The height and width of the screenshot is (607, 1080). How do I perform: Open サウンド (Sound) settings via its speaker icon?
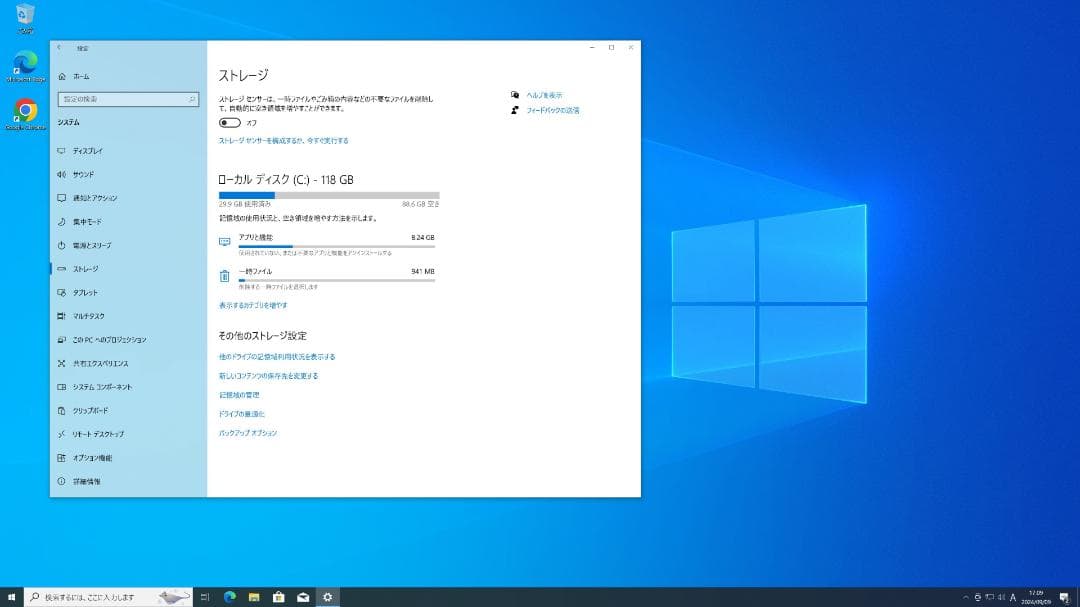(62, 174)
